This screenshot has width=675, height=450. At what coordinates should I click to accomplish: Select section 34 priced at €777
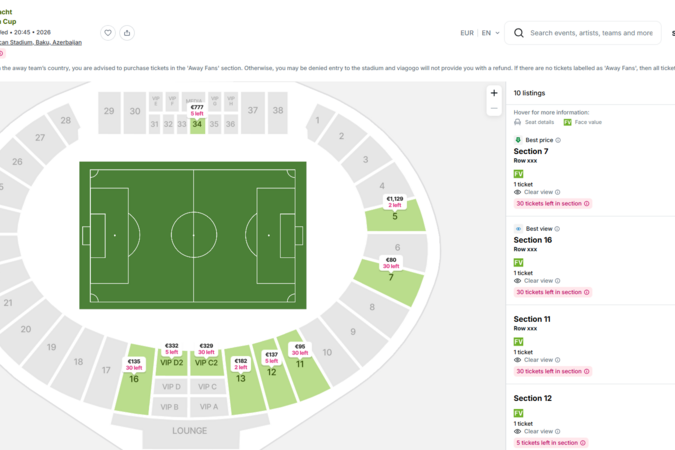(197, 125)
